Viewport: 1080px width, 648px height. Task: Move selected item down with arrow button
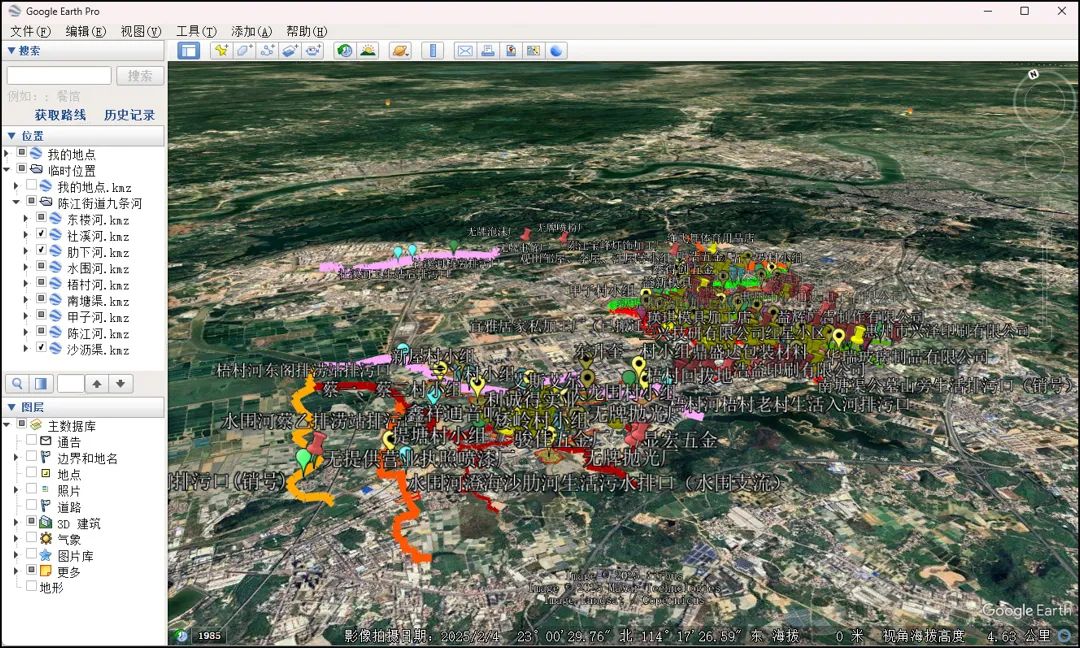[x=121, y=384]
